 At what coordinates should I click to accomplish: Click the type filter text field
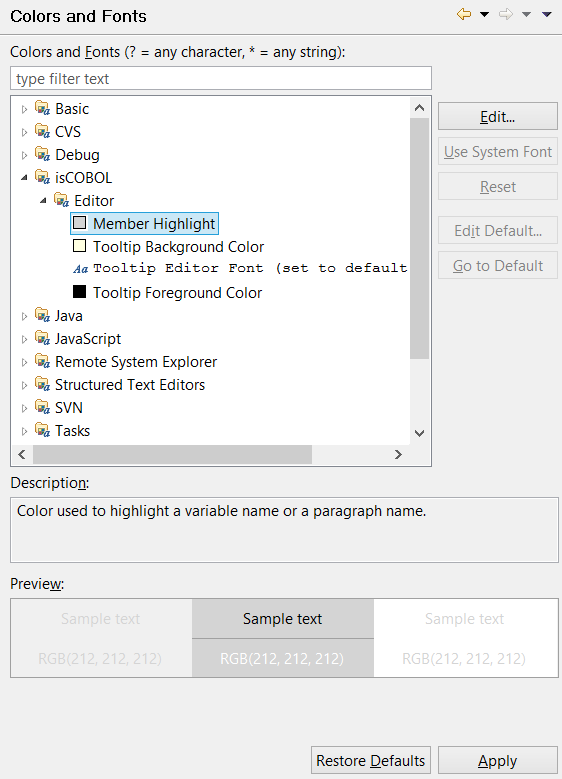tap(221, 78)
